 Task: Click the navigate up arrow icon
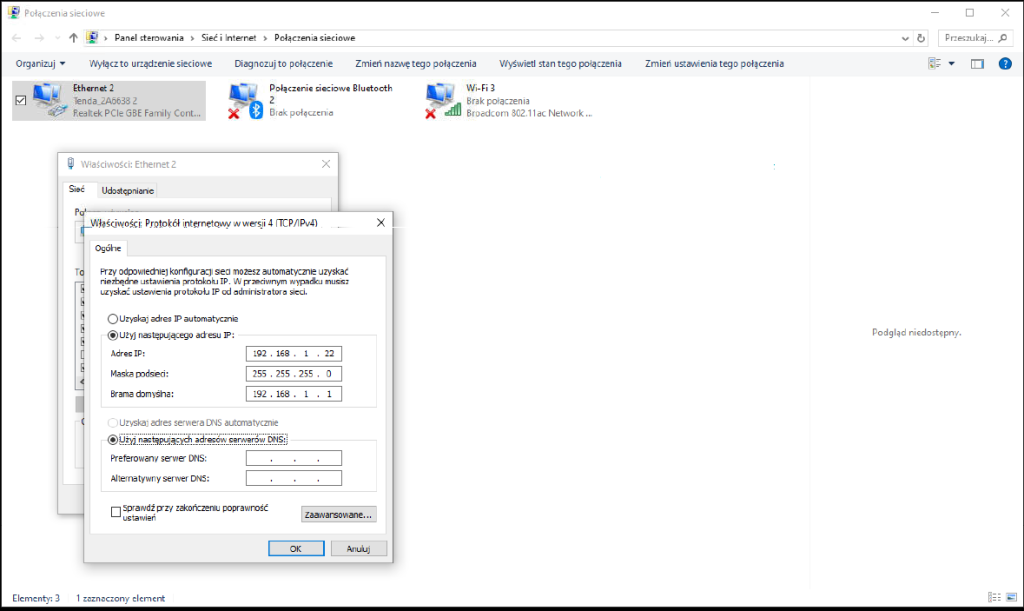(x=74, y=36)
